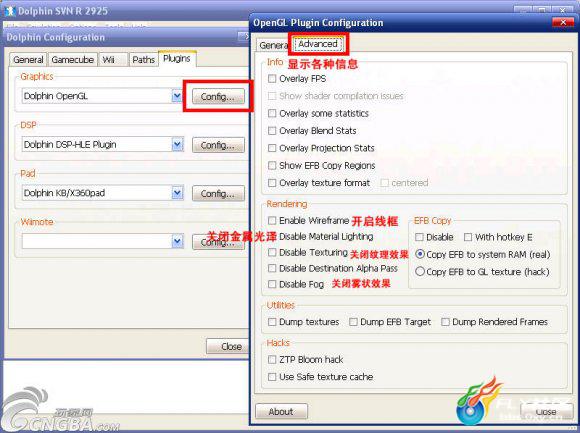Expand the Graphics plugin dropdown
The height and width of the screenshot is (433, 580).
[x=177, y=96]
